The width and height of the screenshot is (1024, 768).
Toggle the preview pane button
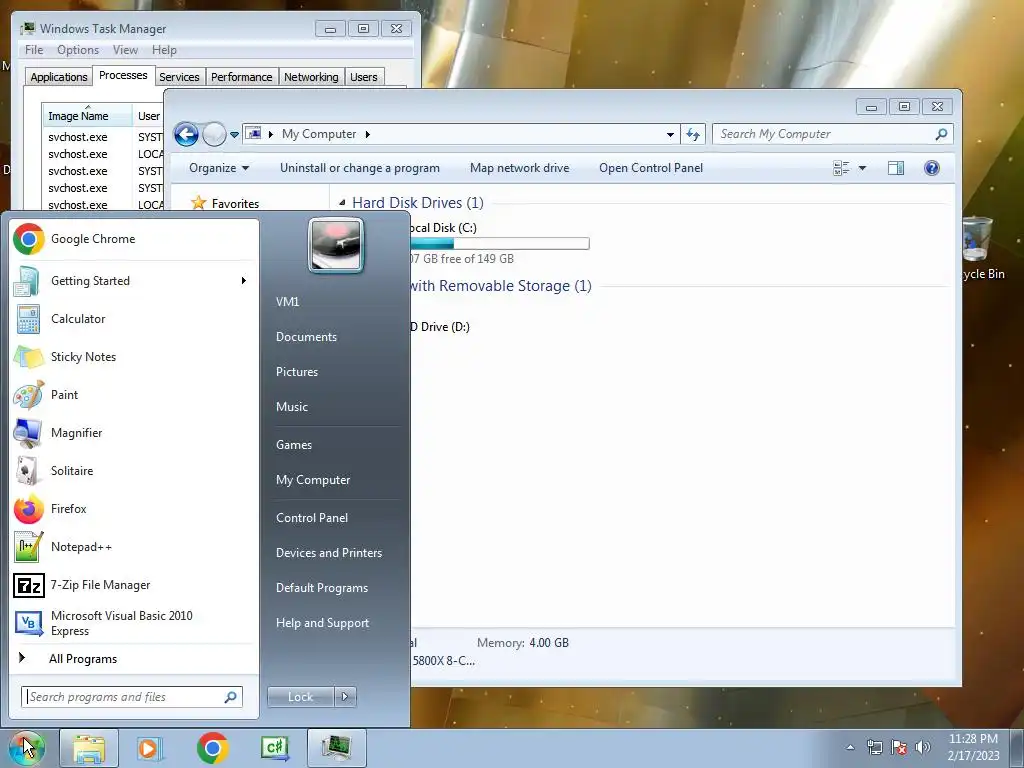(x=896, y=168)
